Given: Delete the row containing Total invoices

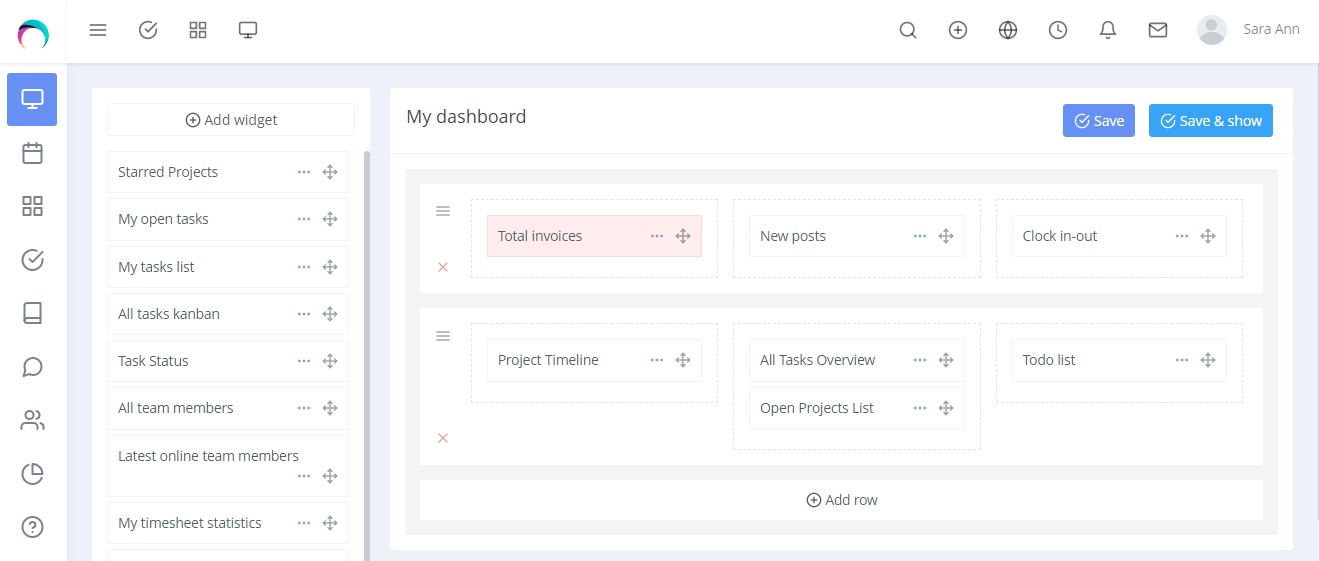Looking at the screenshot, I should click(x=443, y=267).
